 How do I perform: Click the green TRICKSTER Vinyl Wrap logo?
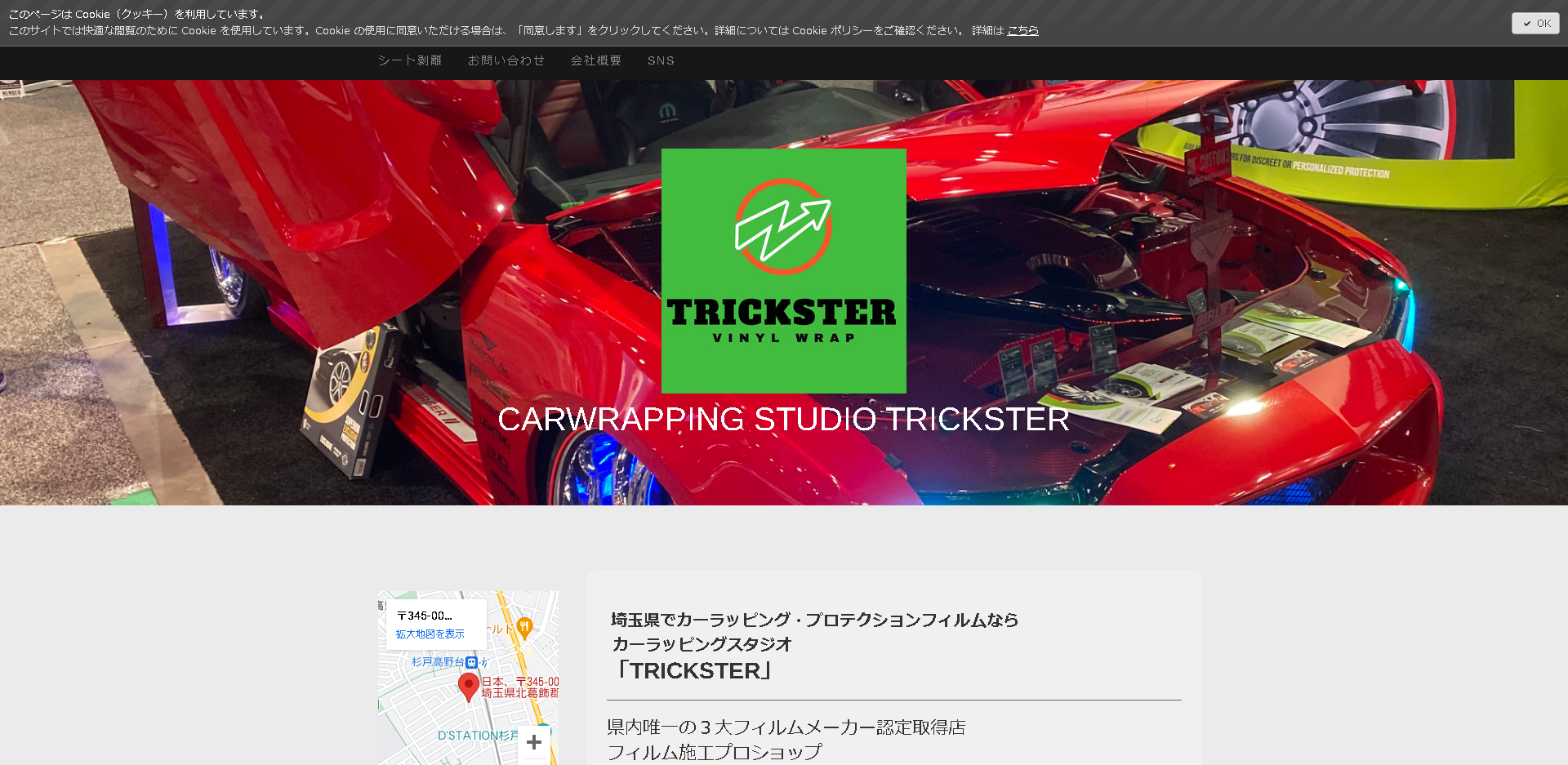coord(784,271)
